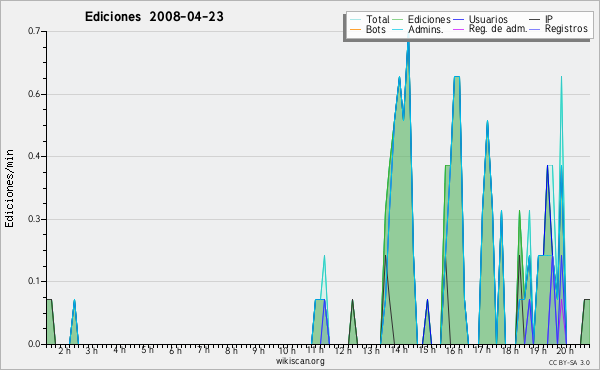Screen dimensions: 600x370
Task: Click the 0.3 y-axis value
Action: [33, 219]
